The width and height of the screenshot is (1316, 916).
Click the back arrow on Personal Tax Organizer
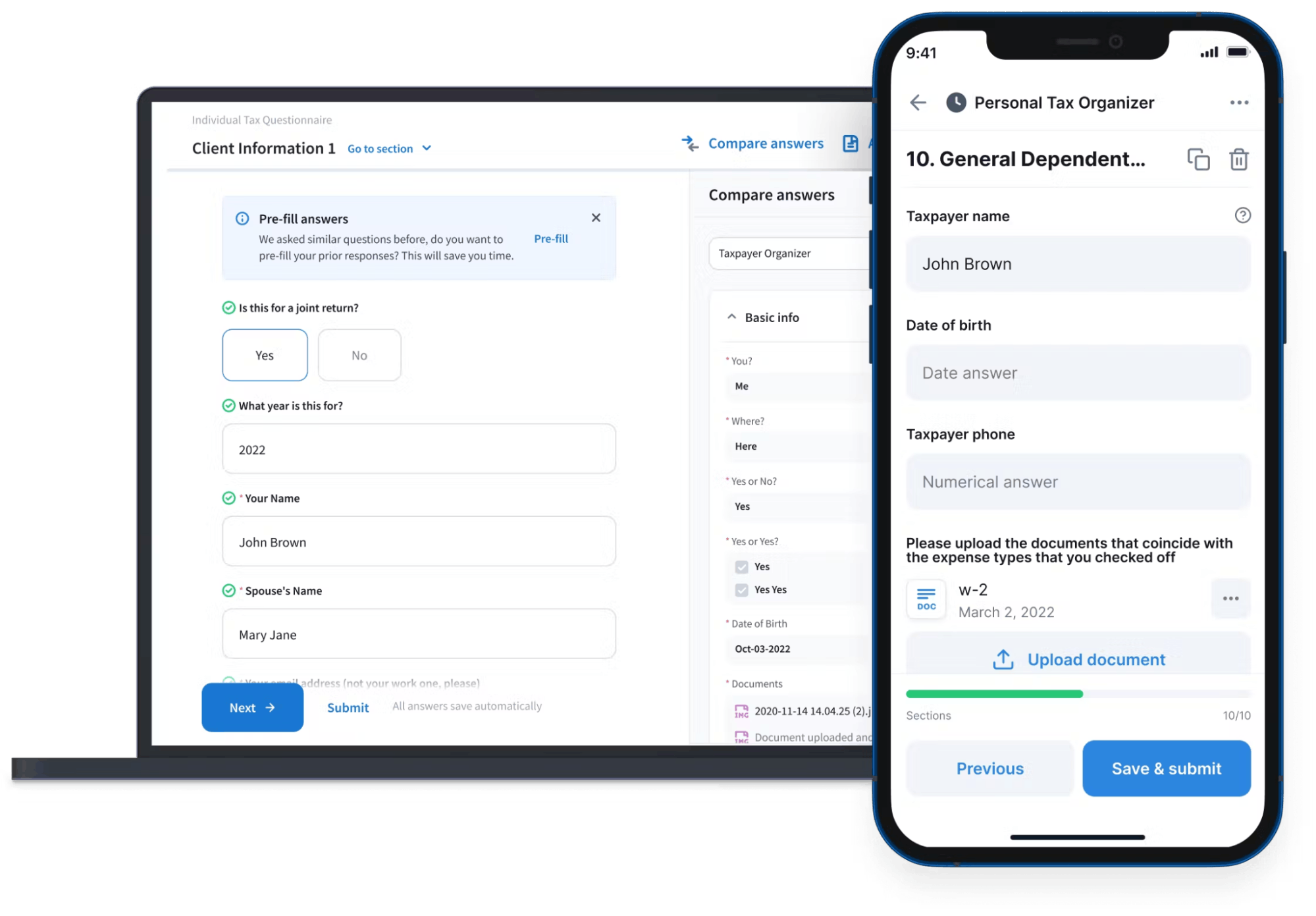(x=919, y=103)
